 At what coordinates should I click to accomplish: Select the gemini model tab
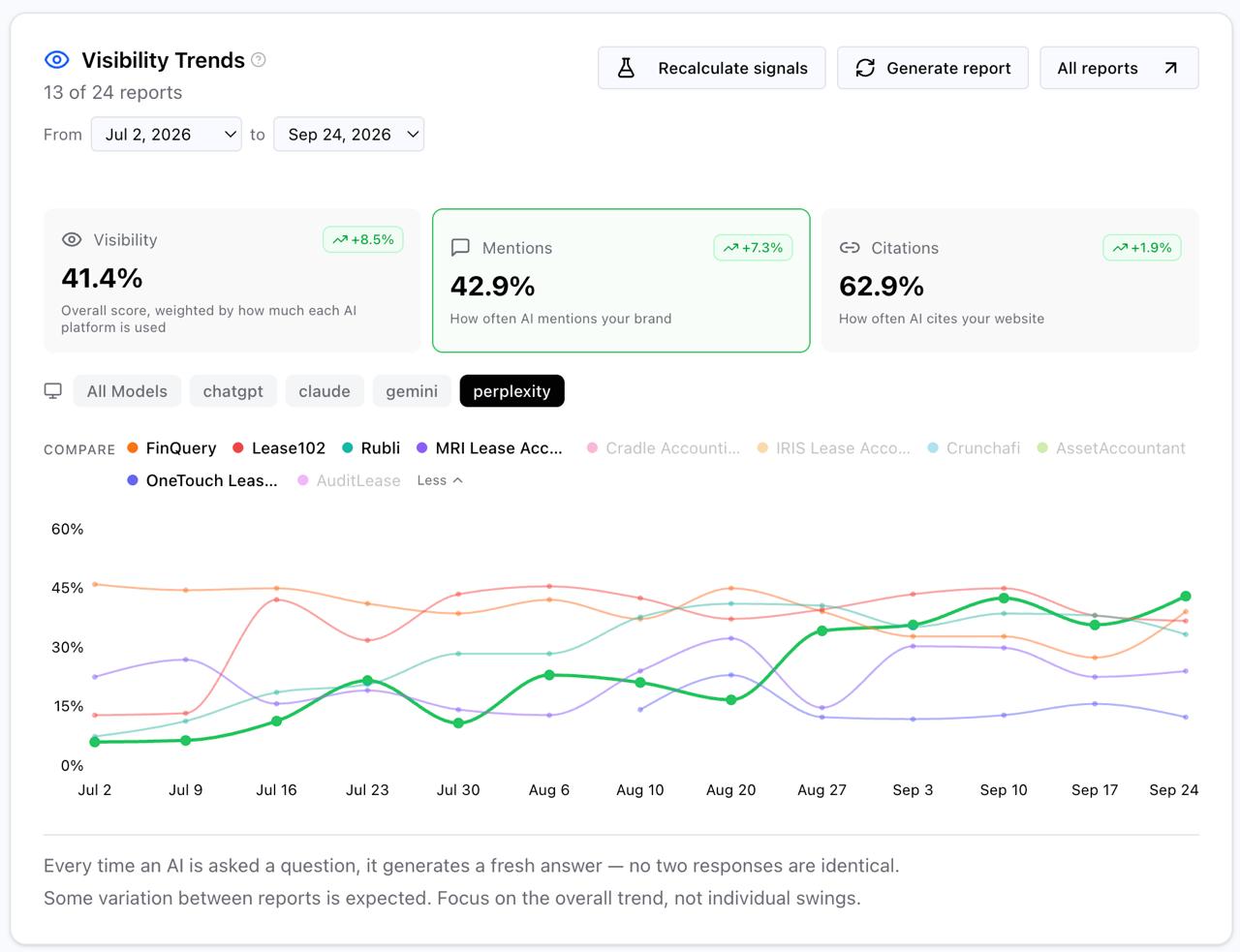click(x=412, y=391)
